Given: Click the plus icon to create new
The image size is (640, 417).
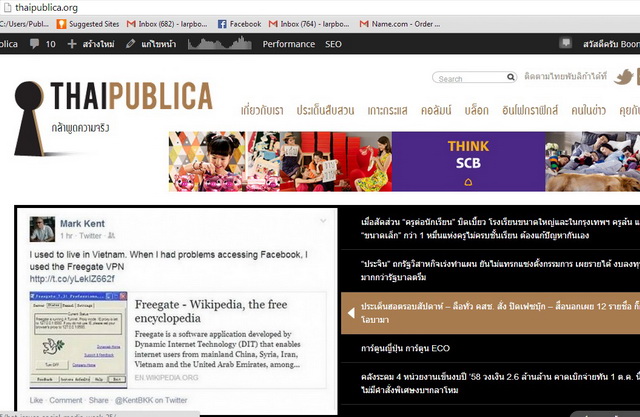Looking at the screenshot, I should [71, 44].
